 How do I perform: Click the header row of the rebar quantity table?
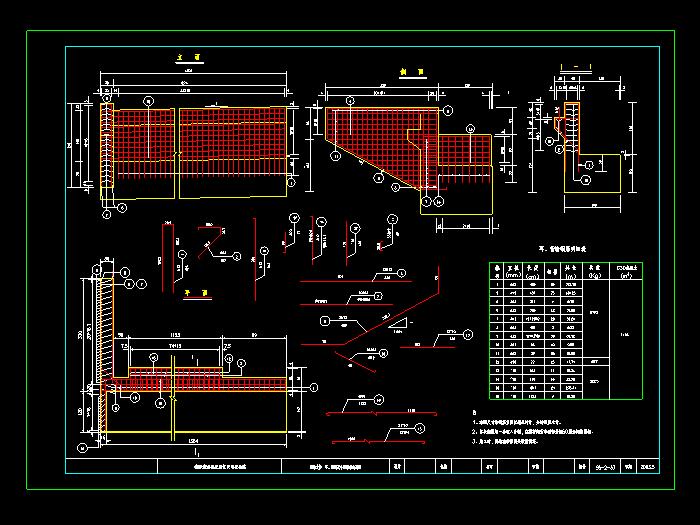(x=565, y=269)
